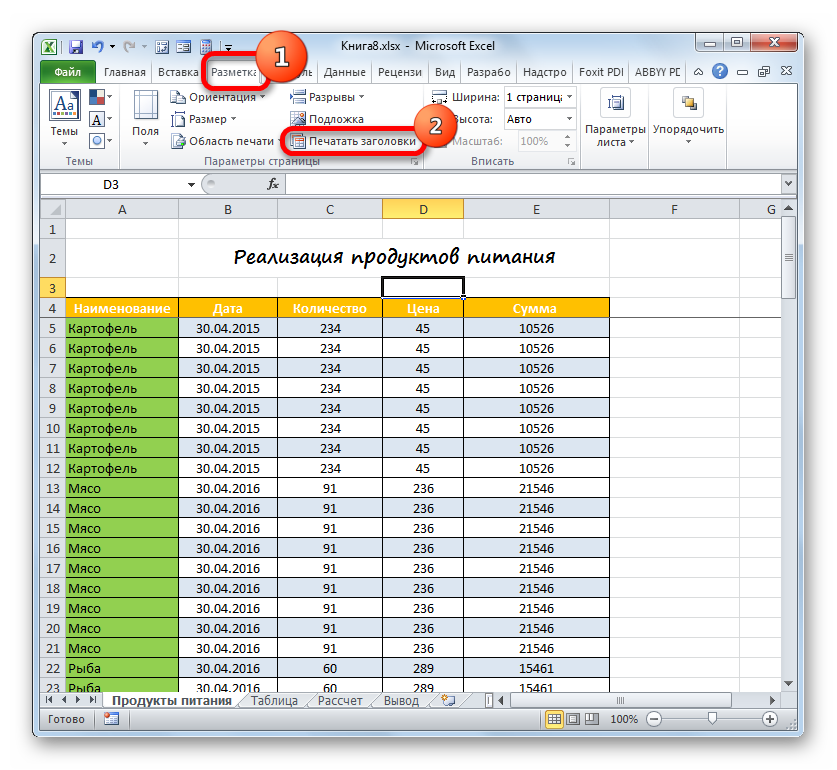Click the Файл (File) button
This screenshot has height=770, width=837.
click(67, 72)
